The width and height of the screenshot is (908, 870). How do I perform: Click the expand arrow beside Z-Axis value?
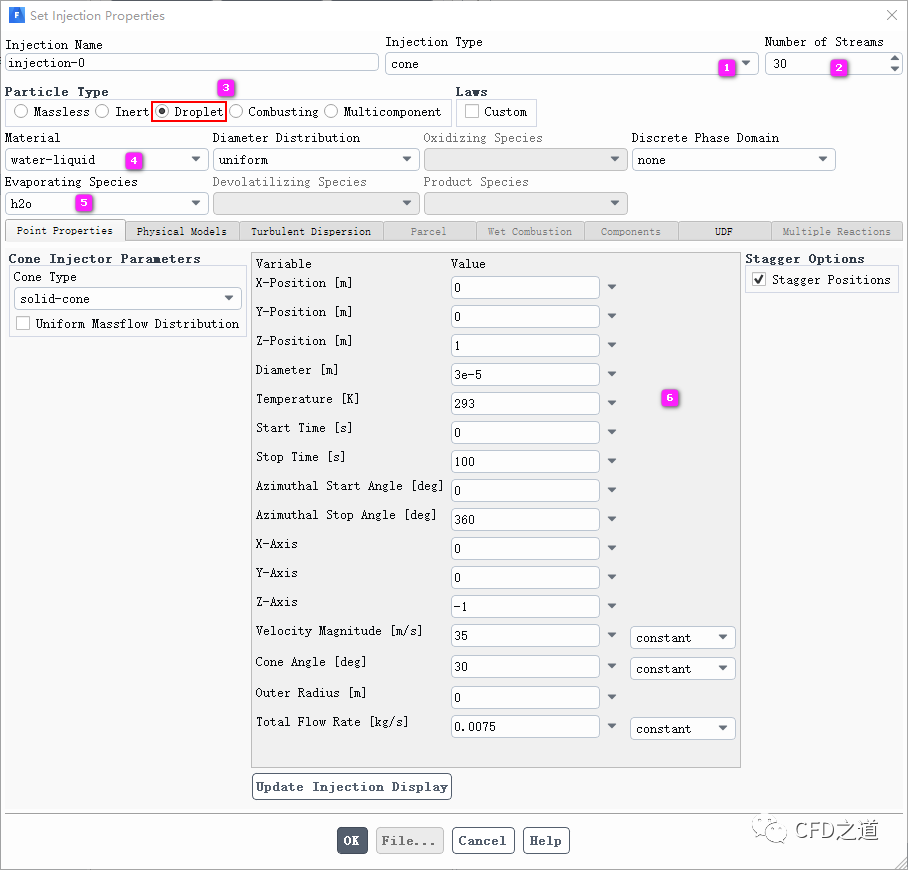[x=612, y=607]
